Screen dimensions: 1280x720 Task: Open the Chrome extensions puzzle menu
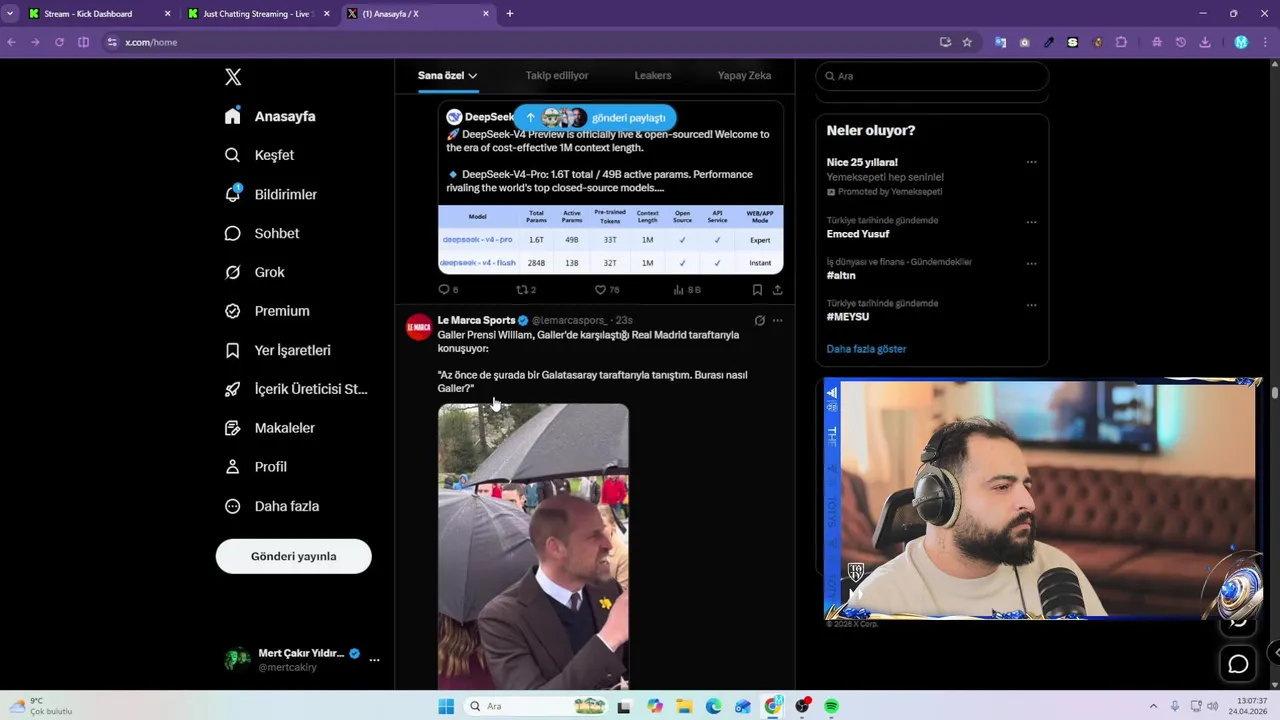tap(1121, 42)
